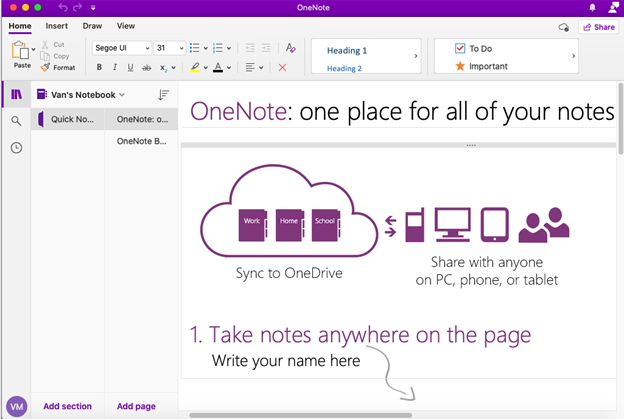Click the red X delete icon
The width and height of the screenshot is (624, 419).
tap(282, 68)
